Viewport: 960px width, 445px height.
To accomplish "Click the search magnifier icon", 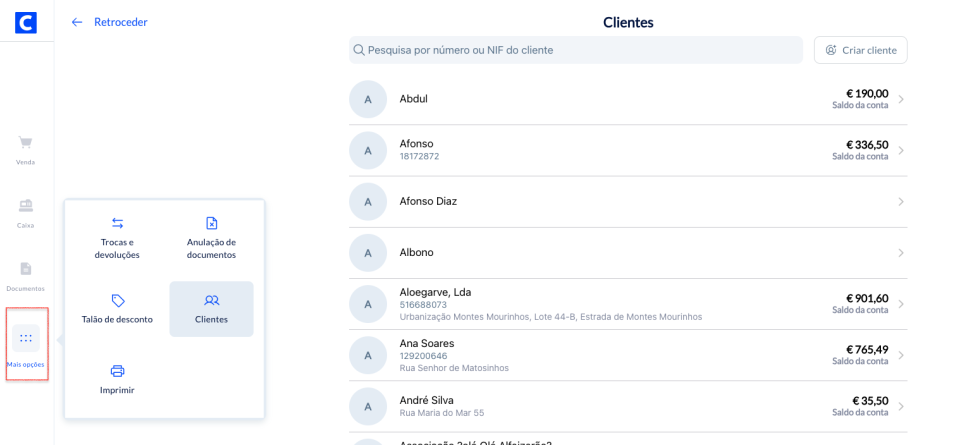I will click(x=359, y=50).
